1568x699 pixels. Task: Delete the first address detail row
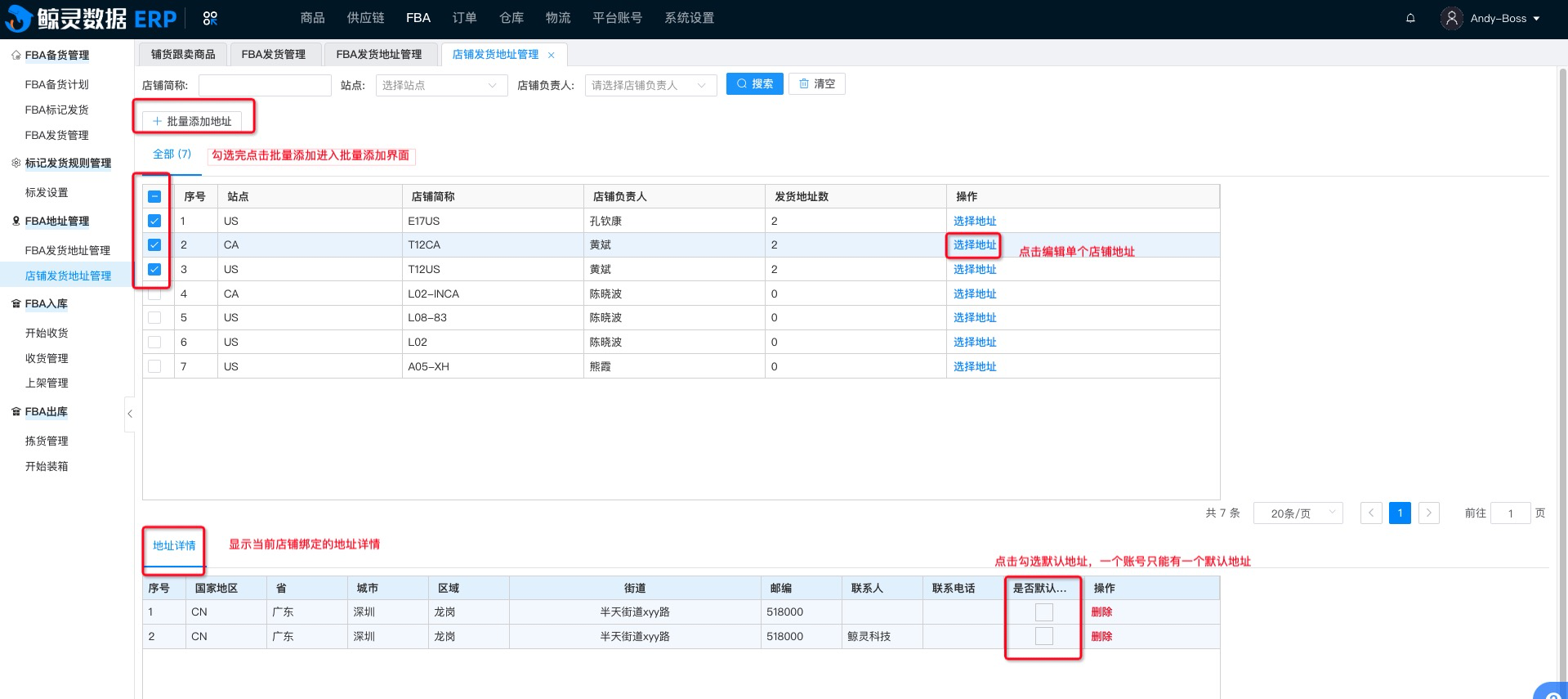1101,612
